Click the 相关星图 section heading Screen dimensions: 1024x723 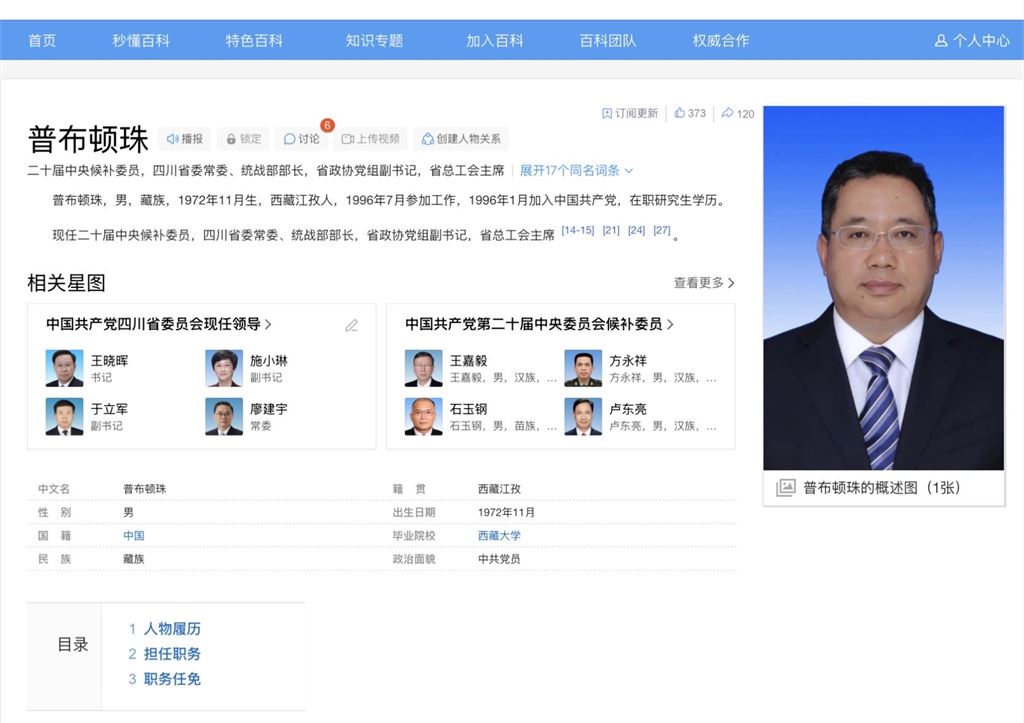[67, 283]
